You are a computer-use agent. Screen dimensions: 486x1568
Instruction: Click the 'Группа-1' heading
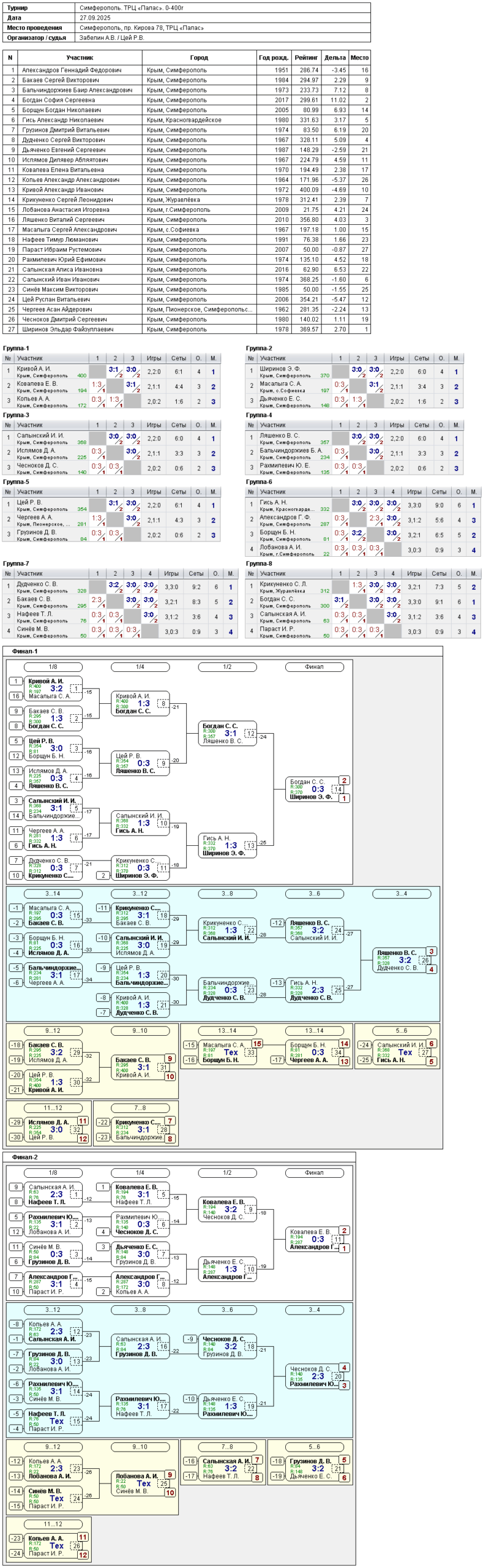(16, 348)
